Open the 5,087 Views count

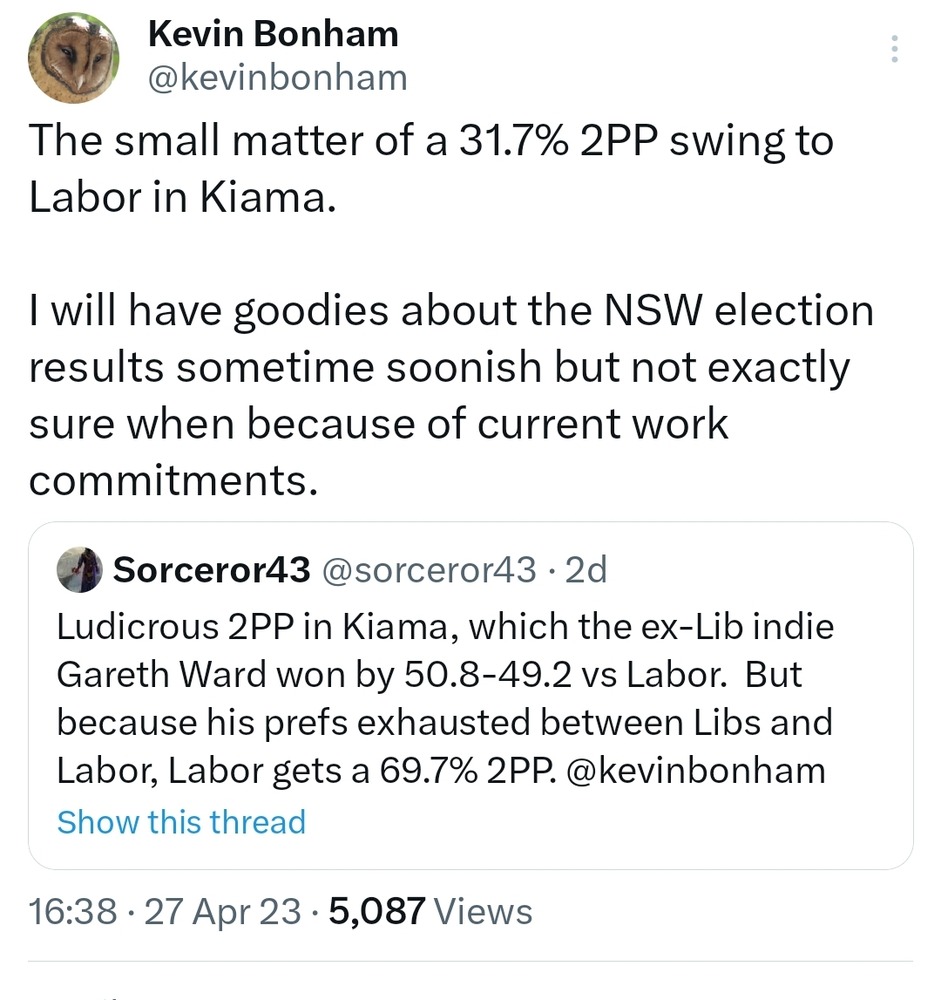[x=428, y=911]
